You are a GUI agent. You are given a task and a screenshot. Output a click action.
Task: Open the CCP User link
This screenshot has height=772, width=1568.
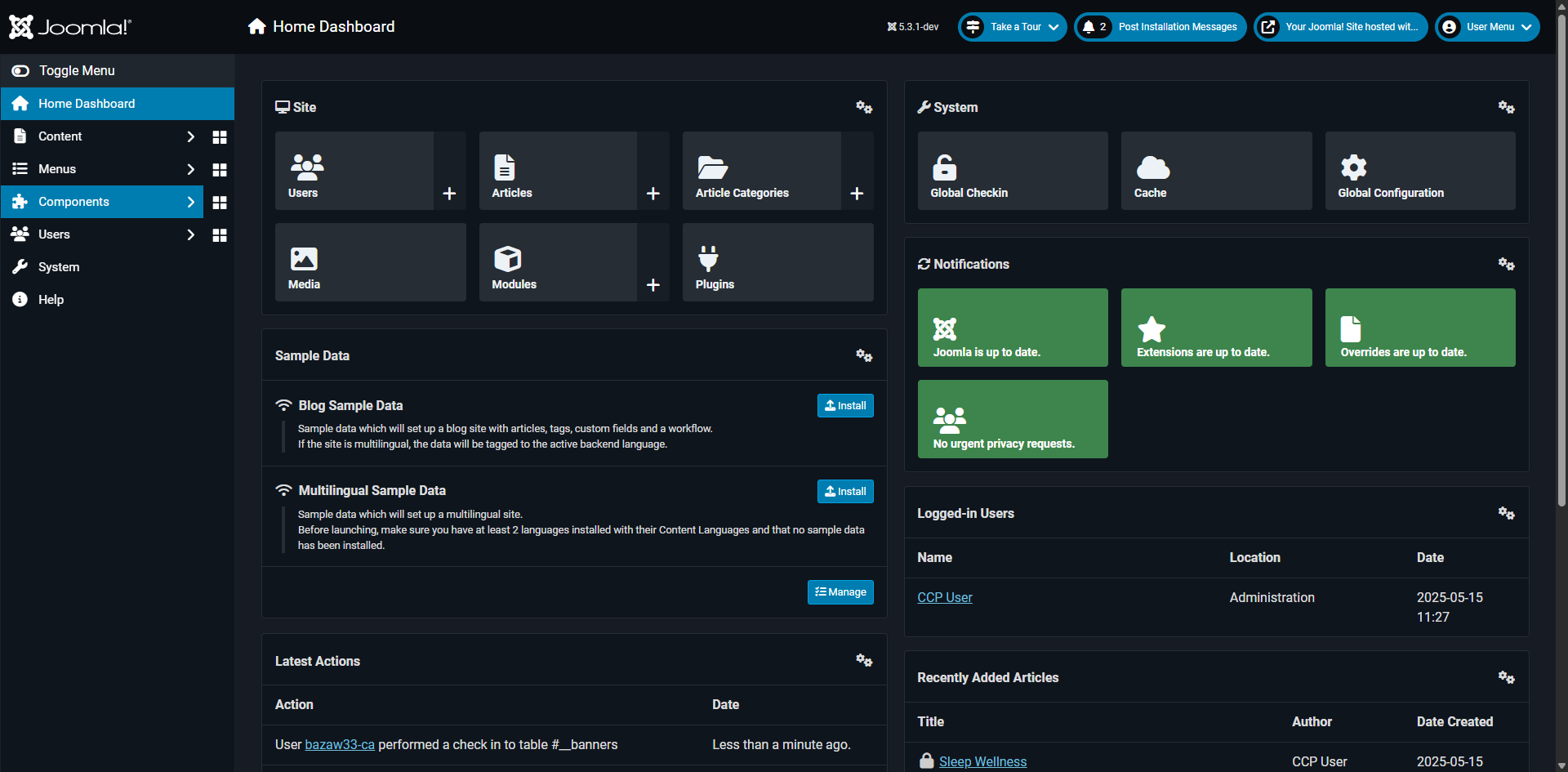coord(944,598)
